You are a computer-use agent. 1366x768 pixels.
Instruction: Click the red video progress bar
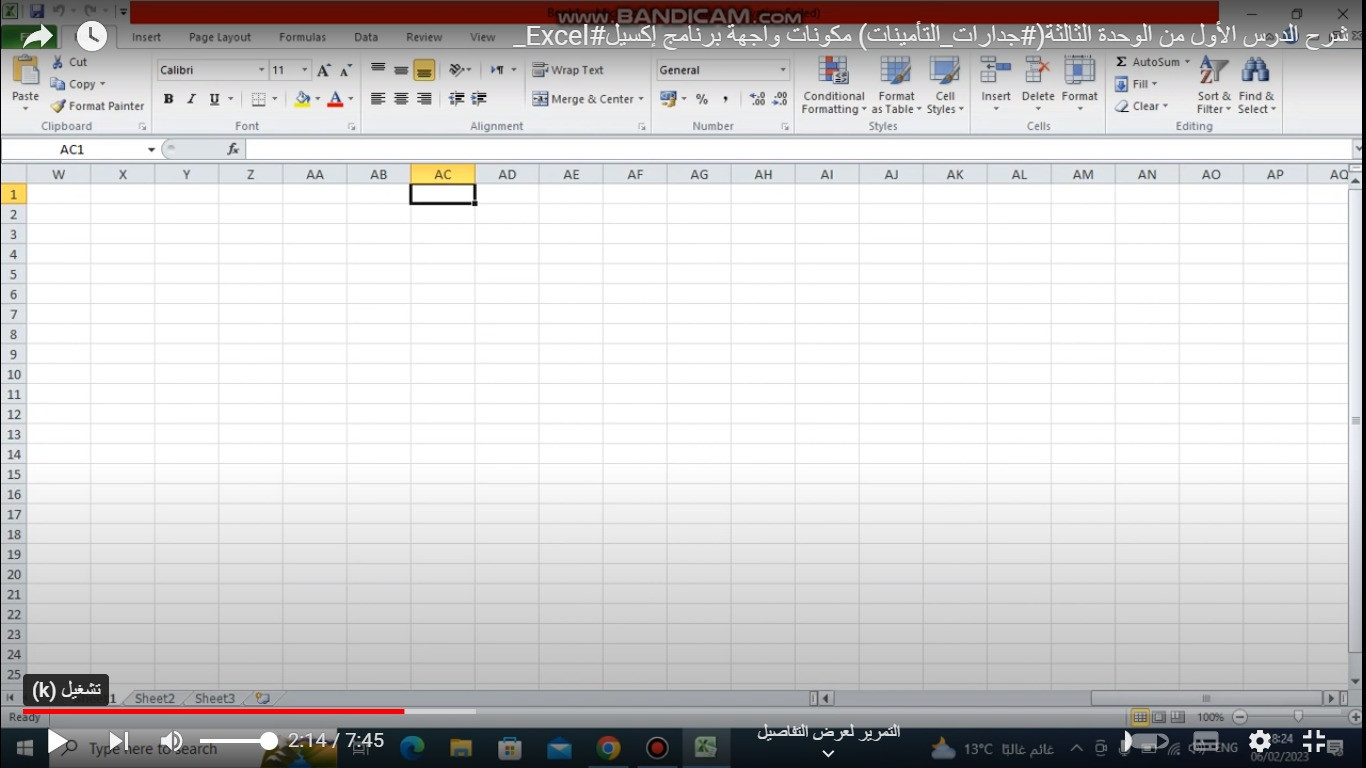(x=213, y=712)
